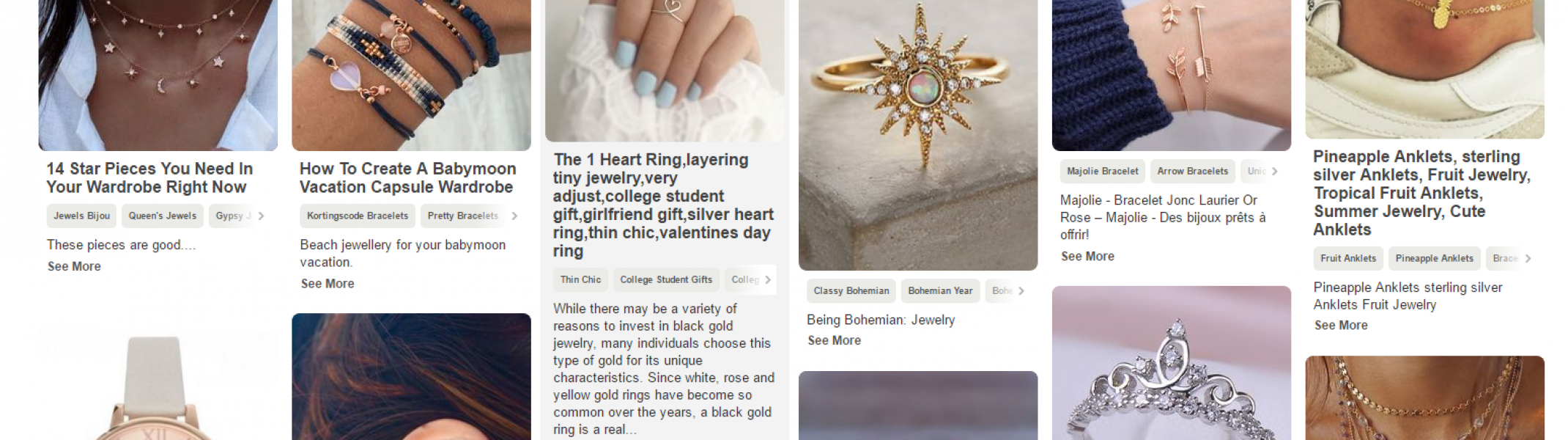Reveal more tags after College Student Gifts
The image size is (1568, 440).
[768, 279]
